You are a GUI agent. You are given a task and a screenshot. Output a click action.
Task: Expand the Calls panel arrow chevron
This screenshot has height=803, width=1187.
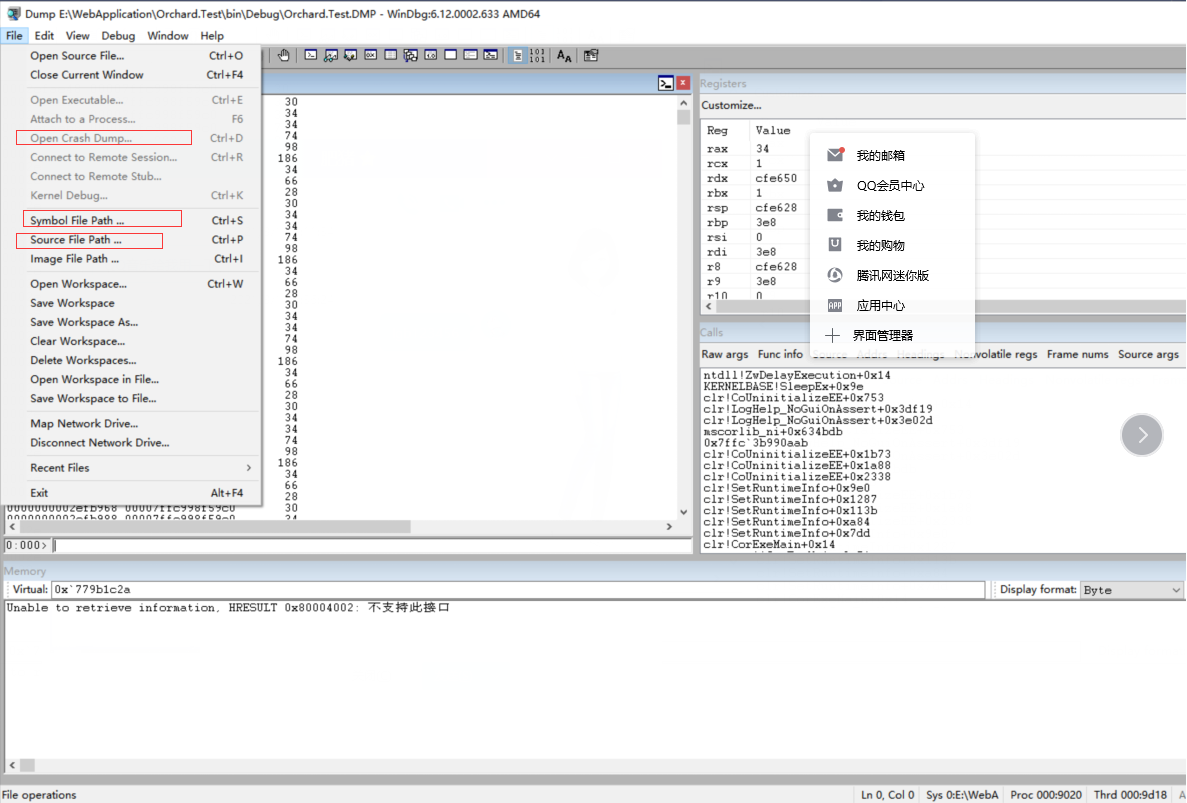[1141, 434]
